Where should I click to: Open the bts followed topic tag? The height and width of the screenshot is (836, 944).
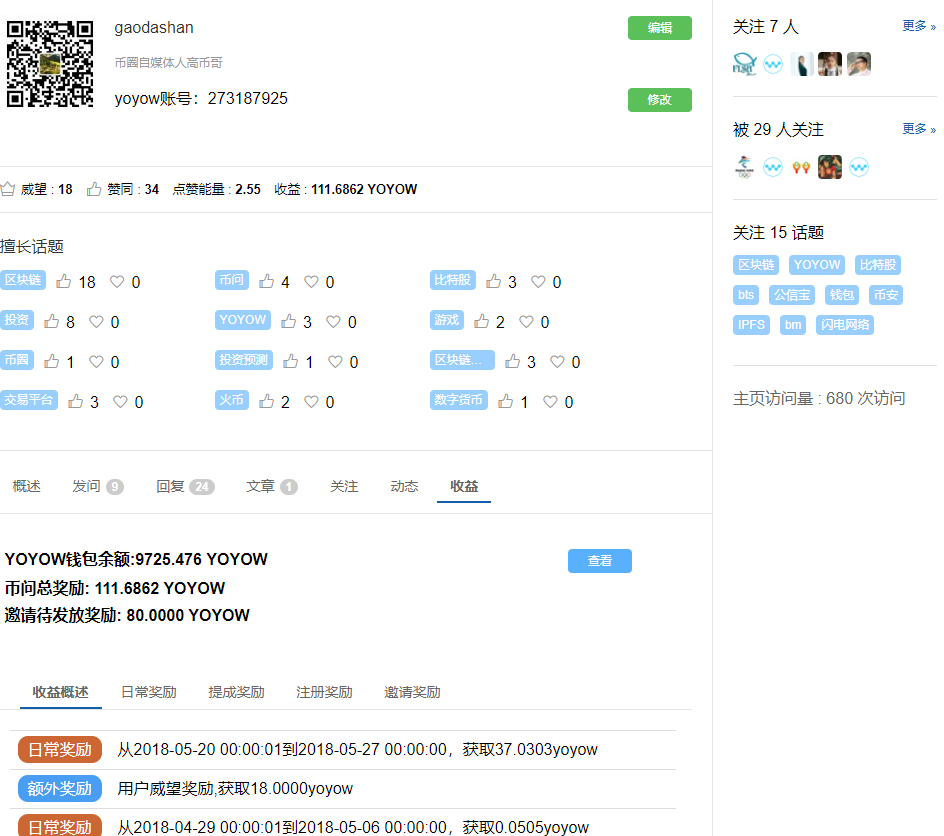click(746, 295)
